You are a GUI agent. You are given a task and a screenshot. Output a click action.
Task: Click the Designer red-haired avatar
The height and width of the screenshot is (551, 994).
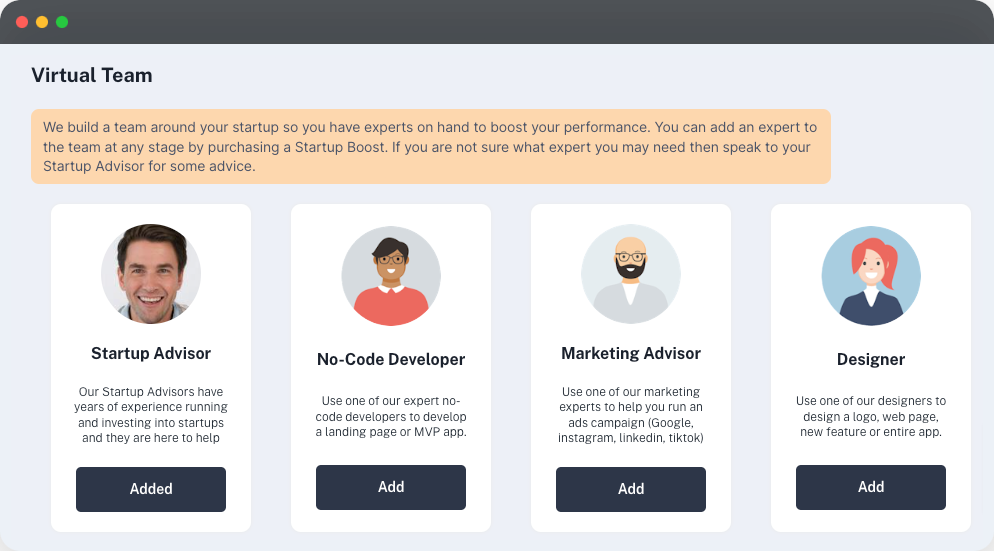coord(871,276)
